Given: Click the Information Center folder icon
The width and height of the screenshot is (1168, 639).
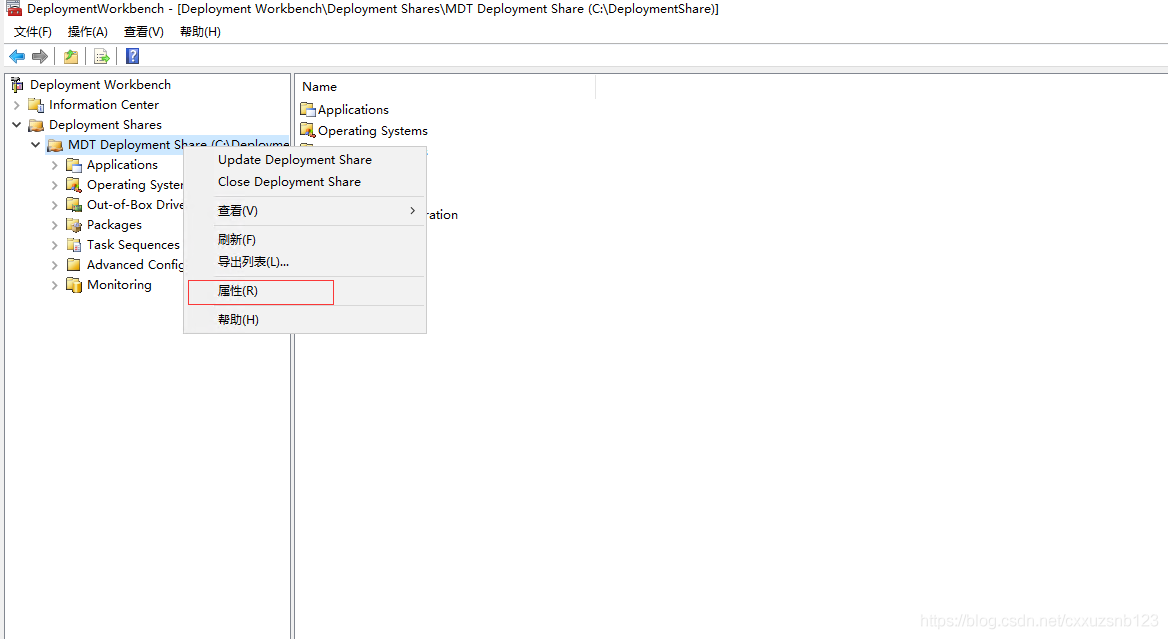Looking at the screenshot, I should [36, 104].
